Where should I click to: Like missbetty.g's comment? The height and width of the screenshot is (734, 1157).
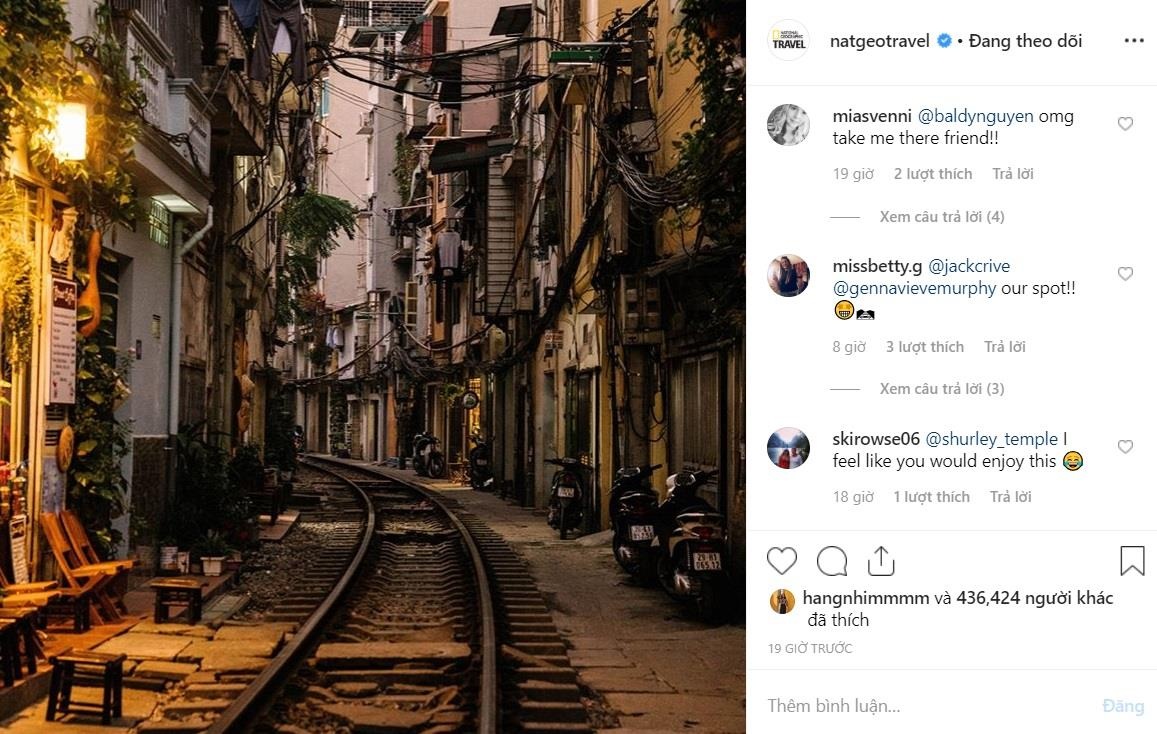pyautogui.click(x=1125, y=274)
